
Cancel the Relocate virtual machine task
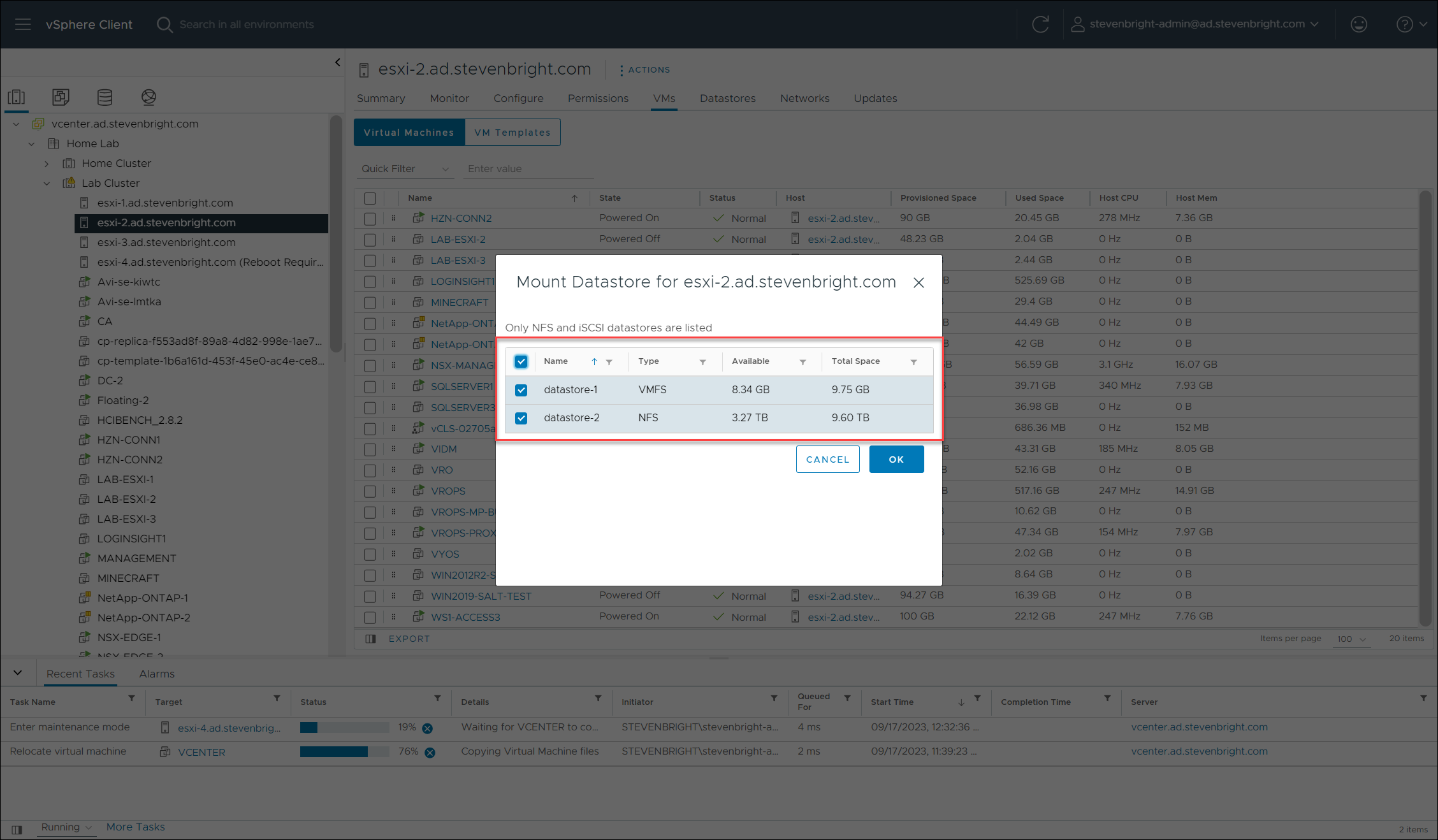point(430,753)
